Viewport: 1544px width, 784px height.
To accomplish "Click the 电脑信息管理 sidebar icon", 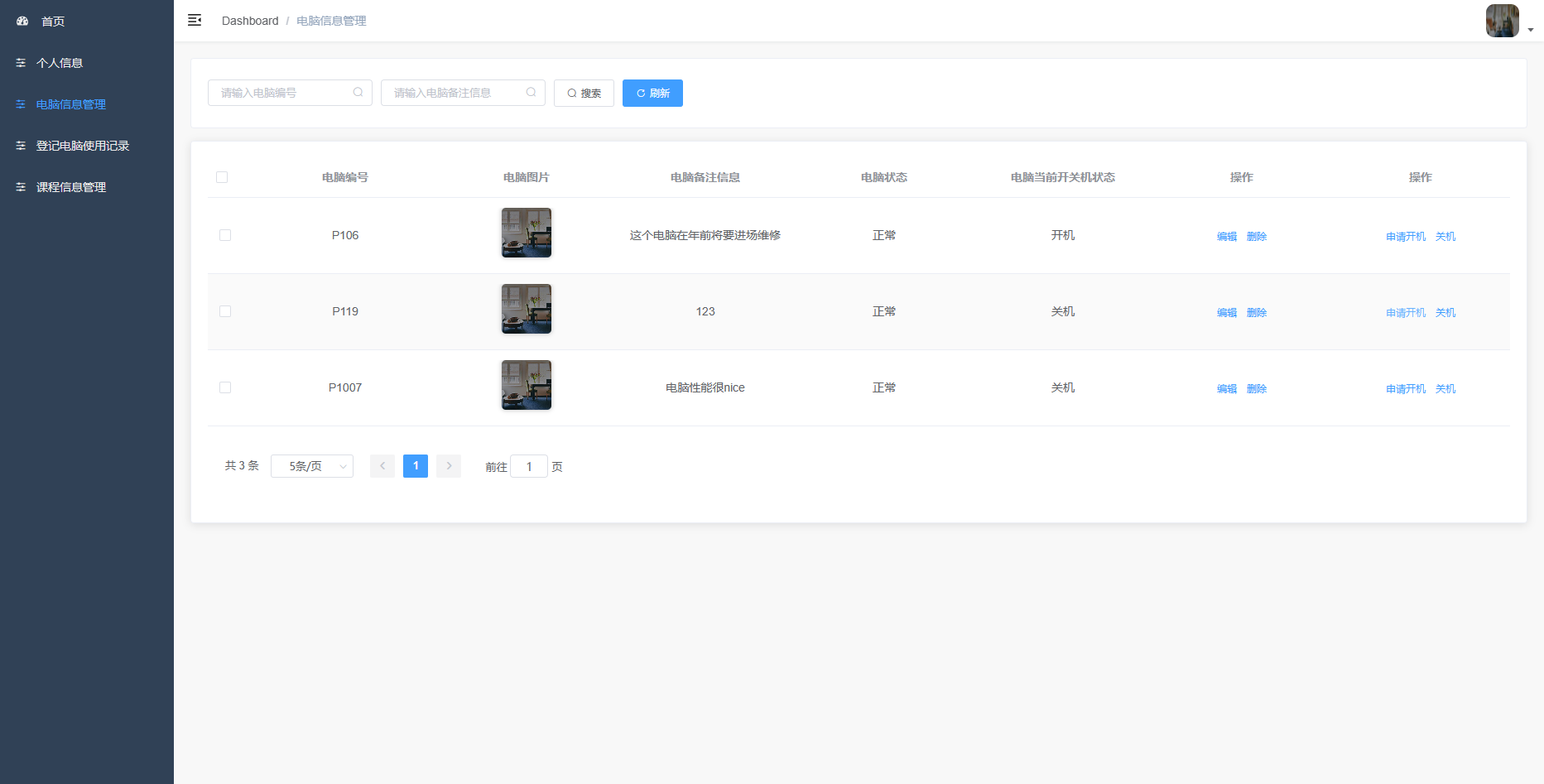I will click(21, 104).
